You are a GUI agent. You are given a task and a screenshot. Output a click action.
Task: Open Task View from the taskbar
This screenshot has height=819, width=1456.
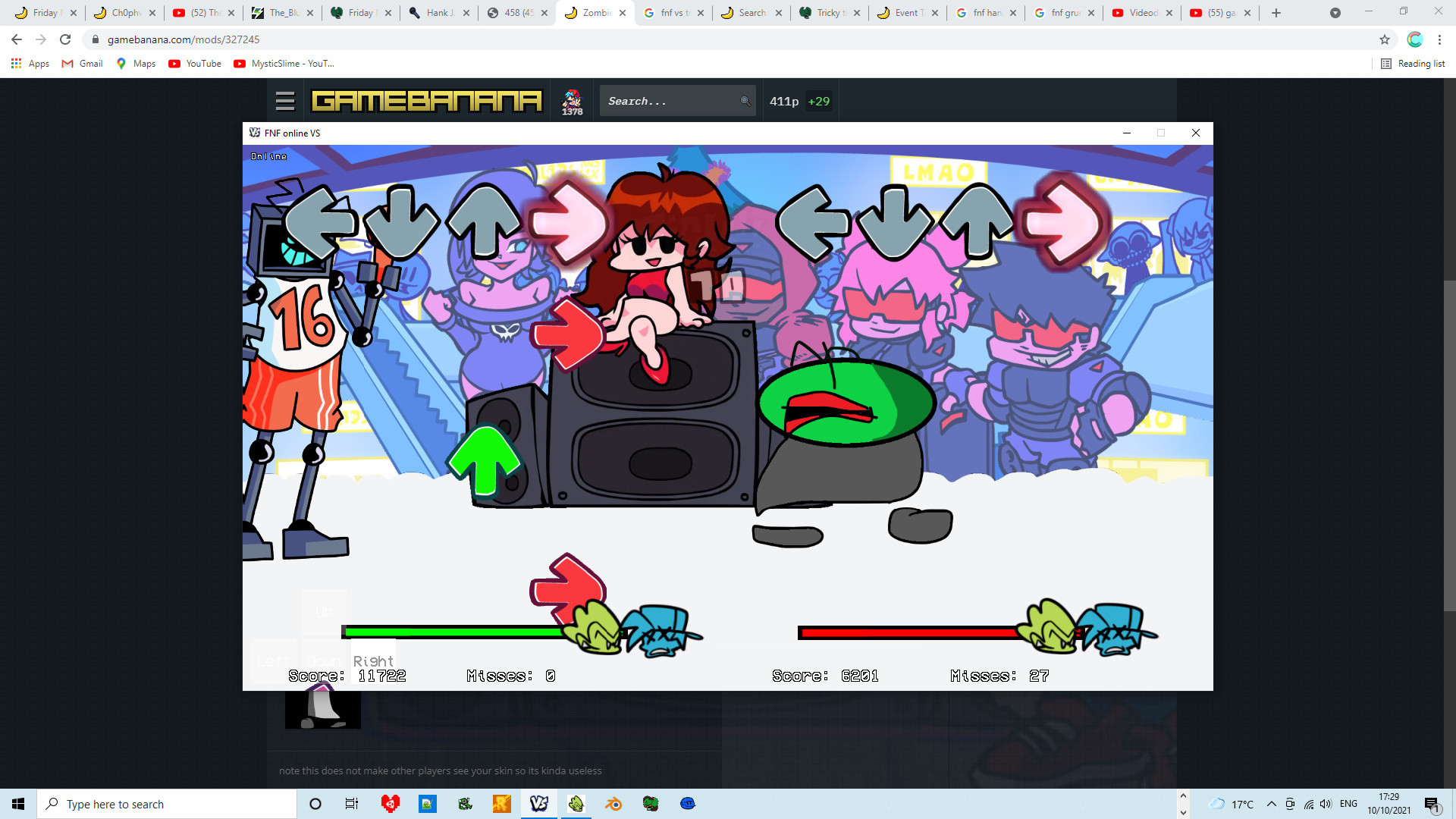(351, 804)
